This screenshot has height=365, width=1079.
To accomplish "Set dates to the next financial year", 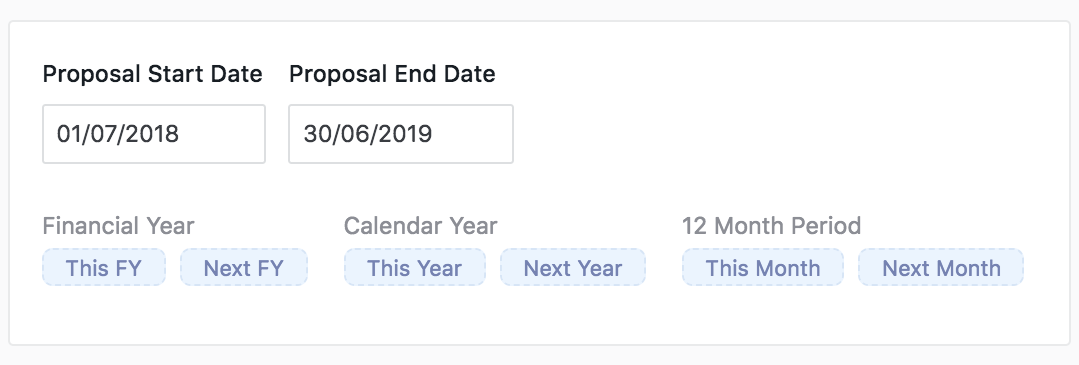I will coord(244,267).
